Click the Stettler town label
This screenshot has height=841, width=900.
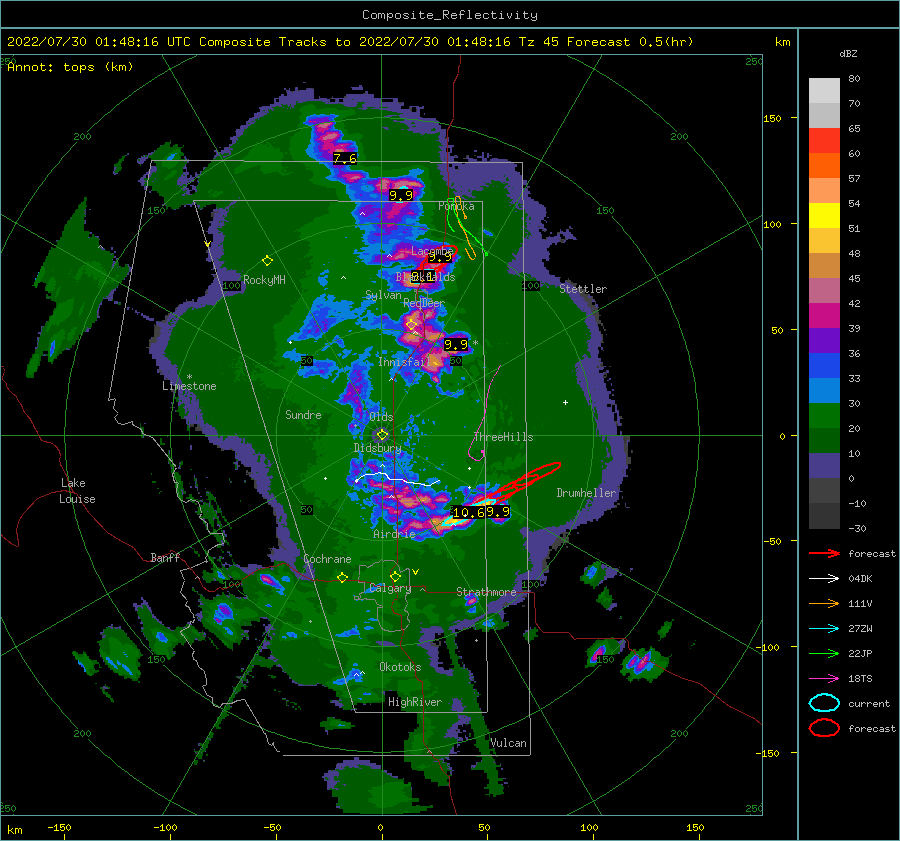[x=583, y=289]
